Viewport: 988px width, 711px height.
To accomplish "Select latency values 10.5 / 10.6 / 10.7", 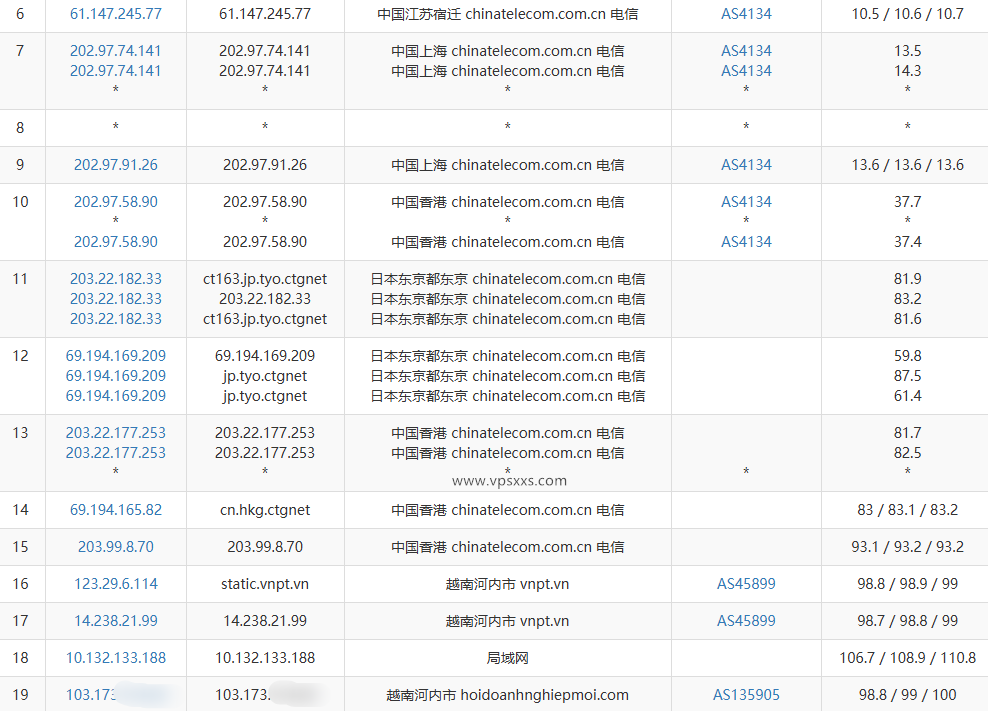I will tap(907, 14).
